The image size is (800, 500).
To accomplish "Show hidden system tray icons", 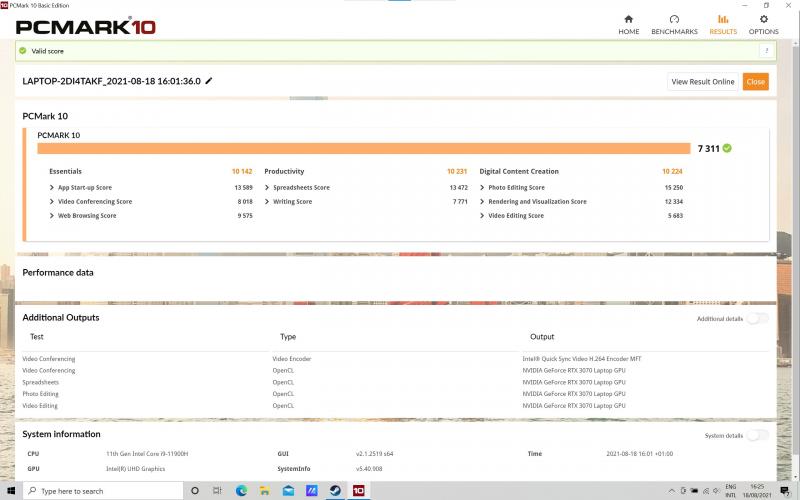I will (671, 491).
